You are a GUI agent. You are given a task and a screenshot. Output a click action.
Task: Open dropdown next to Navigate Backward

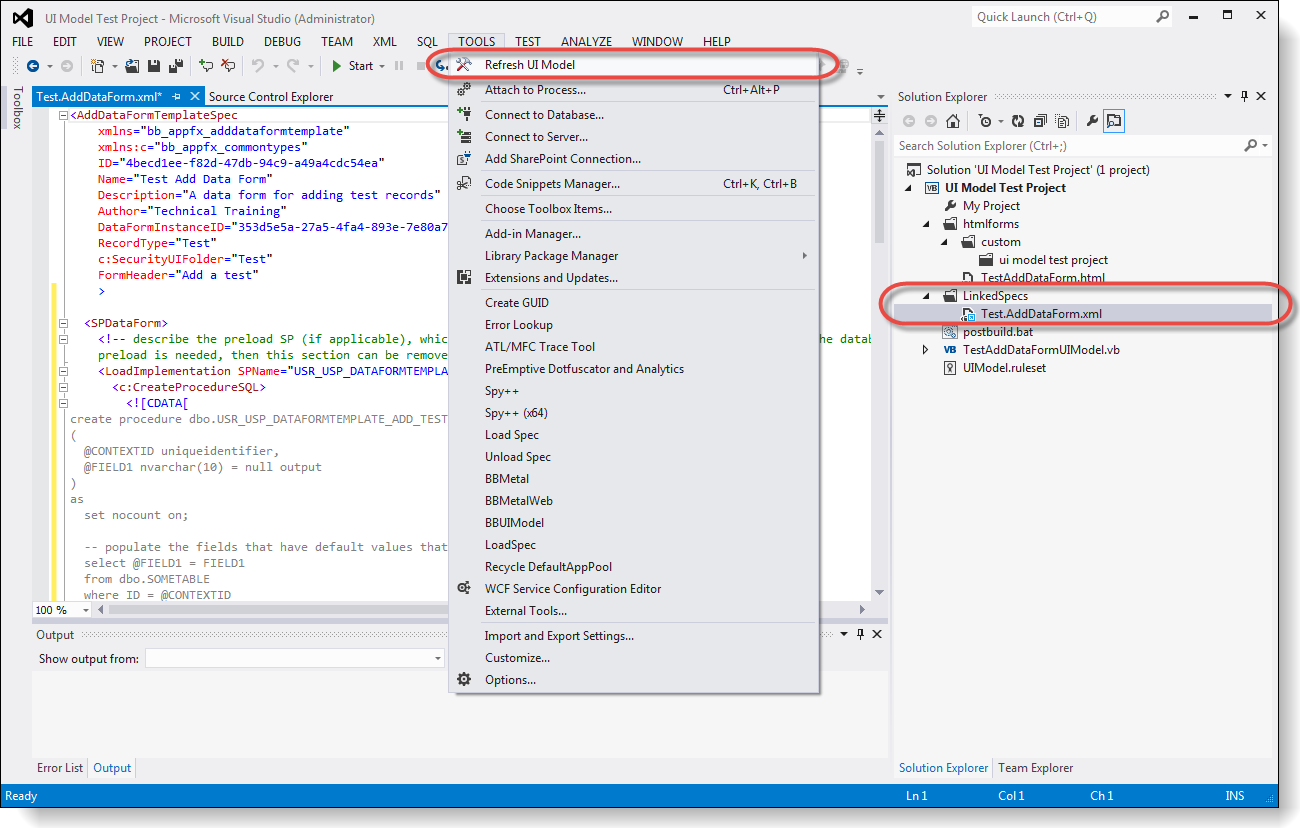pos(48,66)
